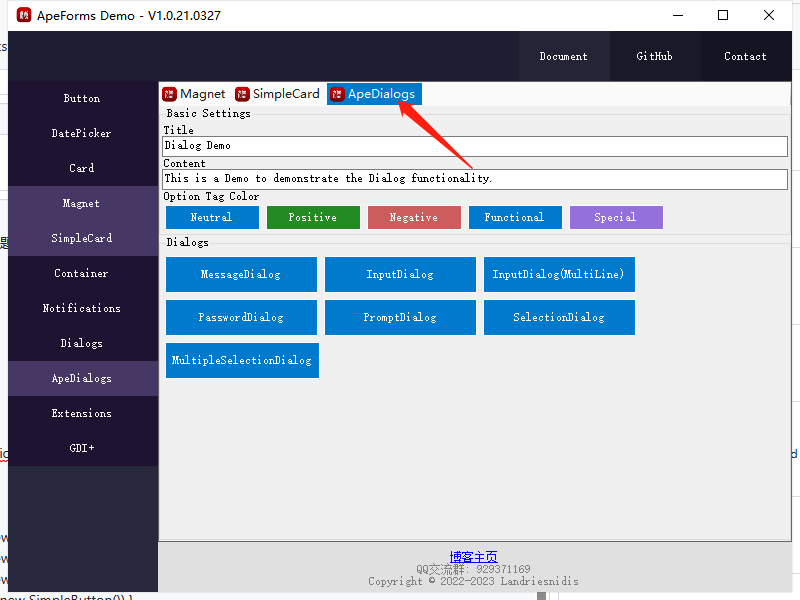800x600 pixels.
Task: Select Extensions in the sidebar
Action: pyautogui.click(x=81, y=413)
